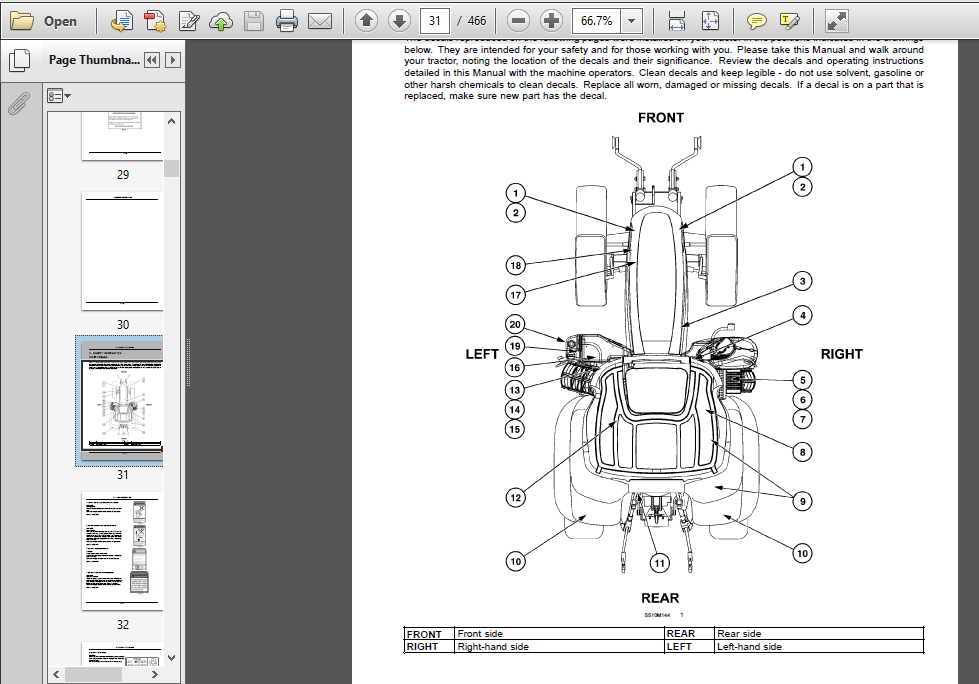This screenshot has width=979, height=684.
Task: Select page 30 thumbnail
Action: (122, 251)
